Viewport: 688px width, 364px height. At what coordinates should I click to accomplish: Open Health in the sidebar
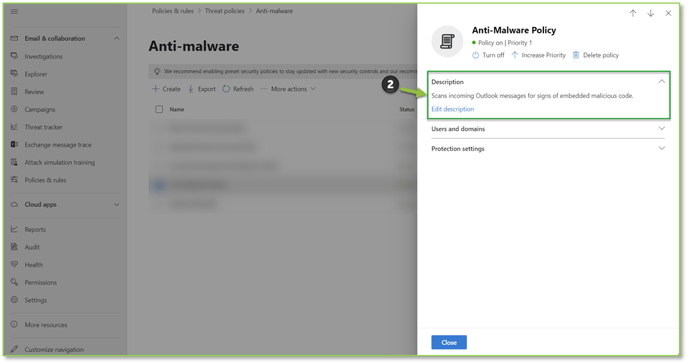[34, 264]
